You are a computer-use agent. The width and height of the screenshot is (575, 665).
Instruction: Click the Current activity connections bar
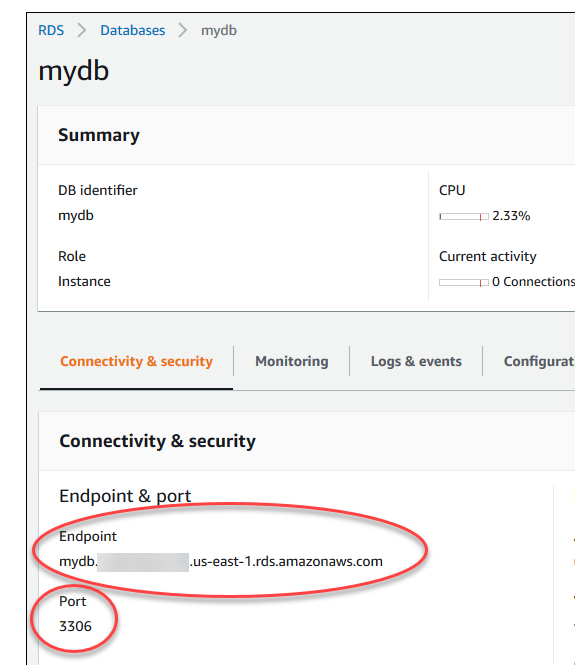[x=464, y=282]
